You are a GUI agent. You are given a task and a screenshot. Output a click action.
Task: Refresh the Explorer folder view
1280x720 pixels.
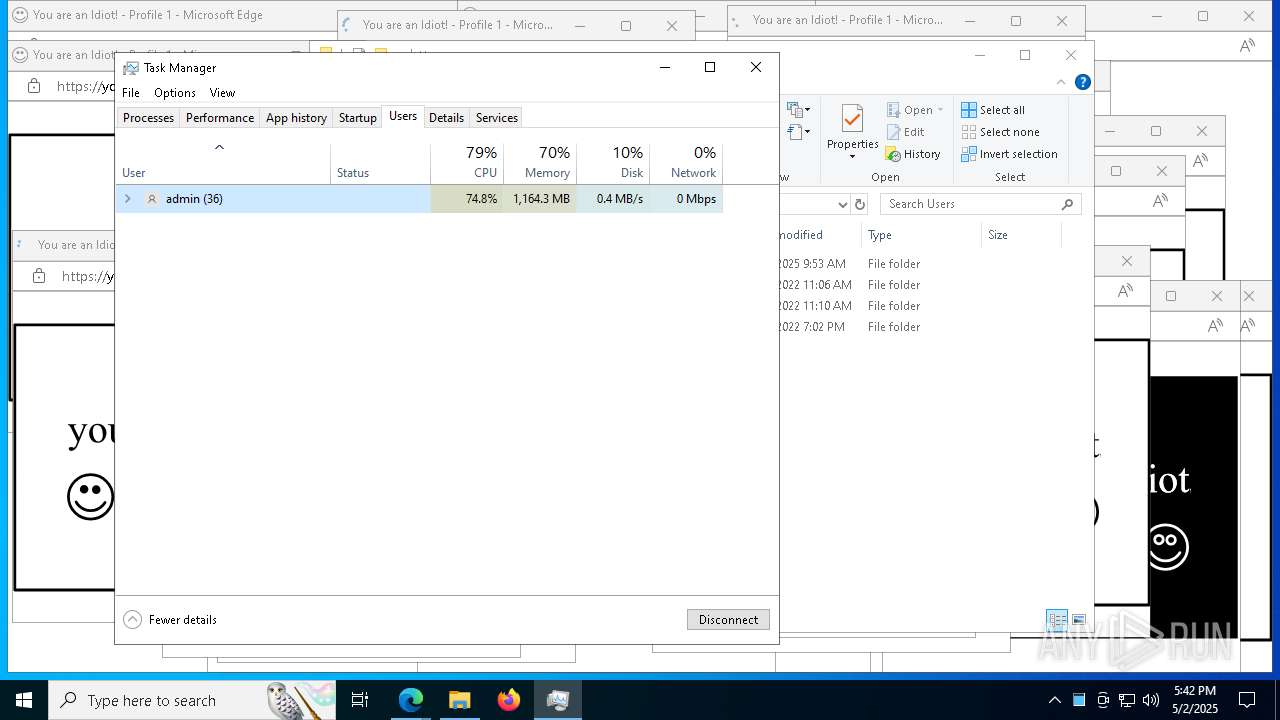(860, 204)
